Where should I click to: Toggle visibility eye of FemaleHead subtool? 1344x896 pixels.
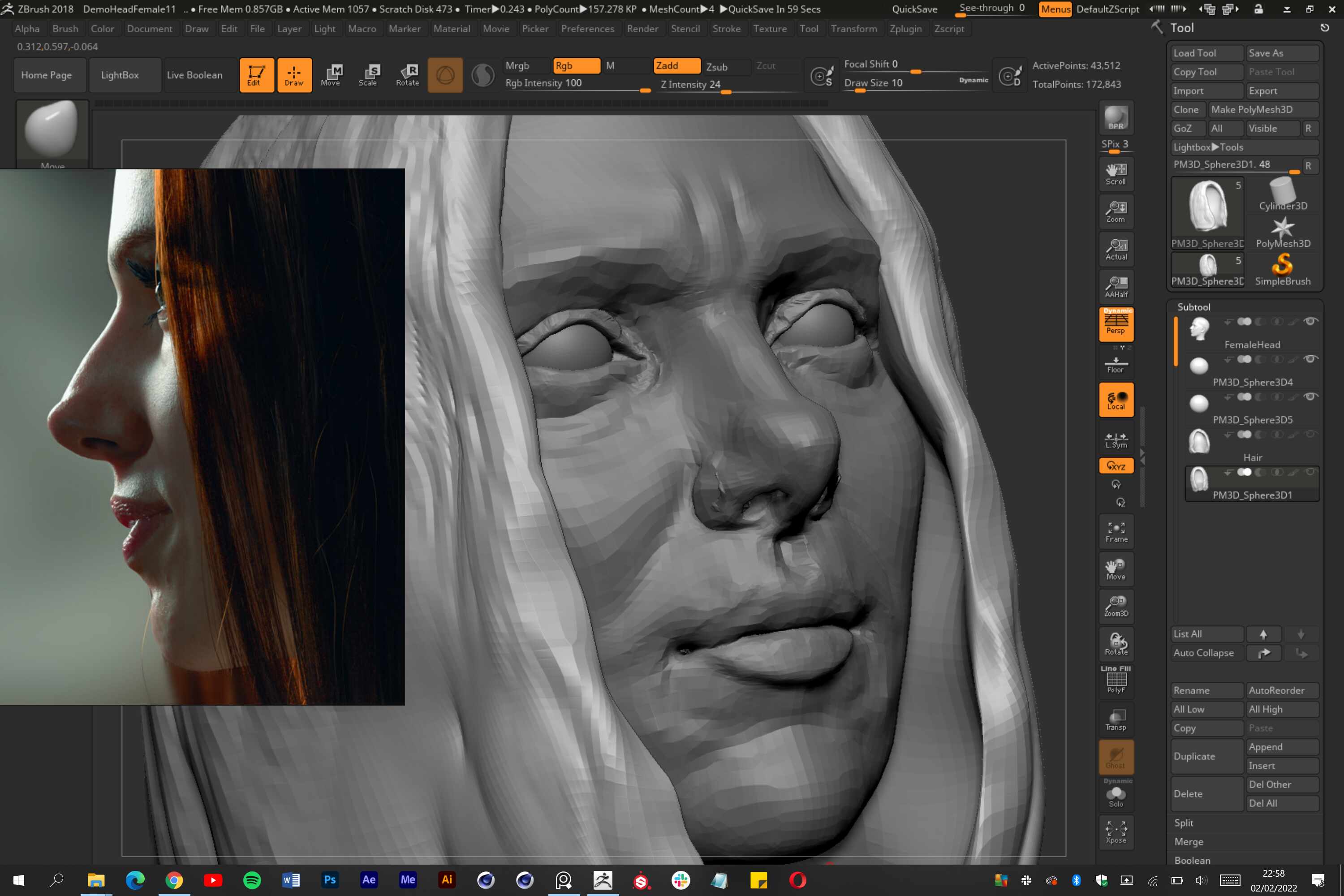pyautogui.click(x=1310, y=321)
